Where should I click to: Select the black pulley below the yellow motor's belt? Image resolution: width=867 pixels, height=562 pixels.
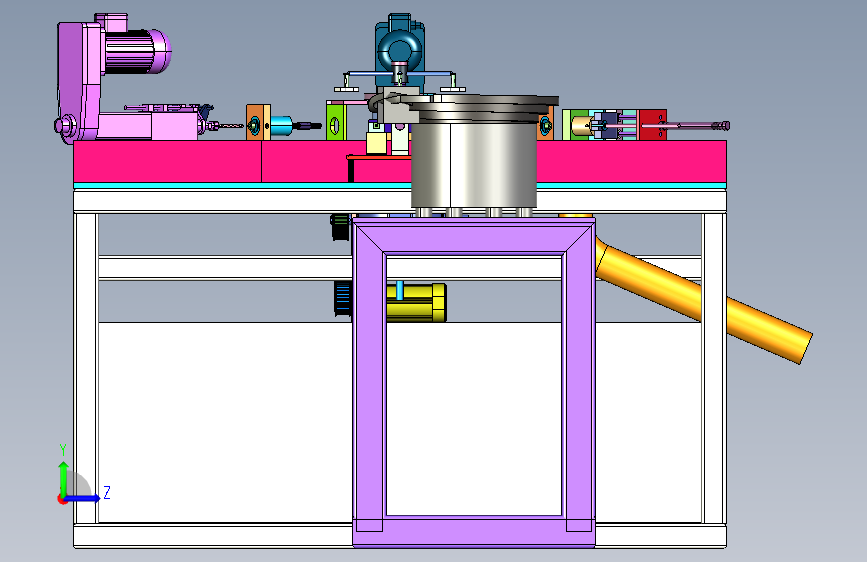click(x=343, y=299)
